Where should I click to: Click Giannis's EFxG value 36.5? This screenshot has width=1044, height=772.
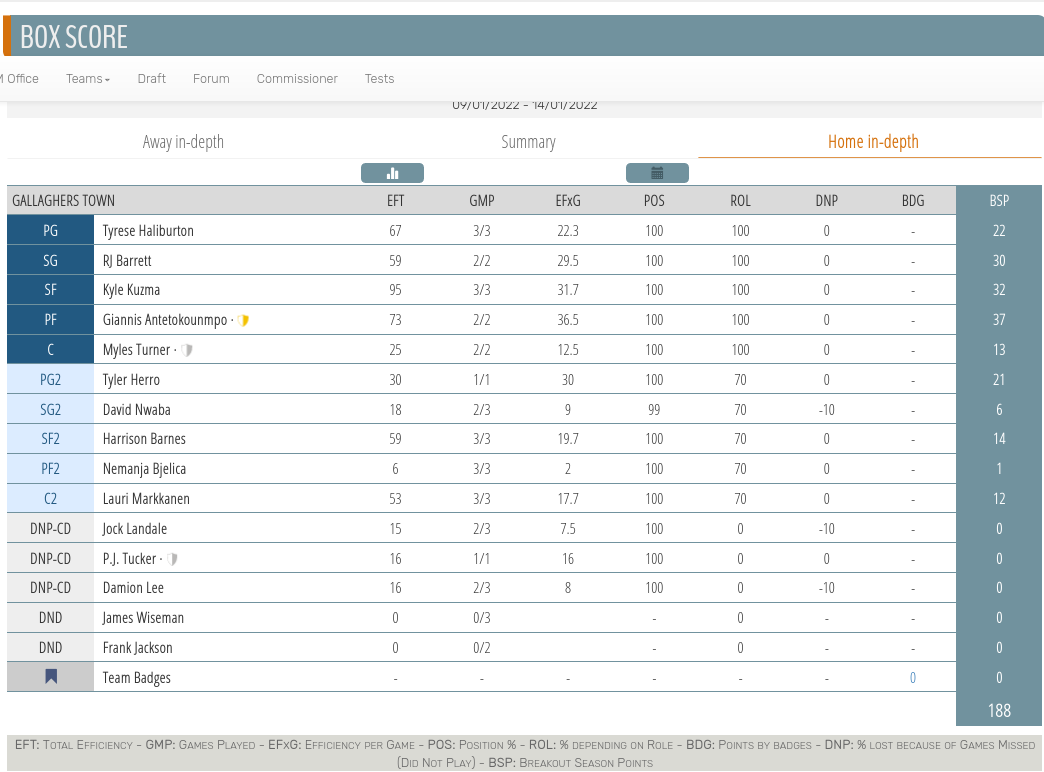click(568, 320)
